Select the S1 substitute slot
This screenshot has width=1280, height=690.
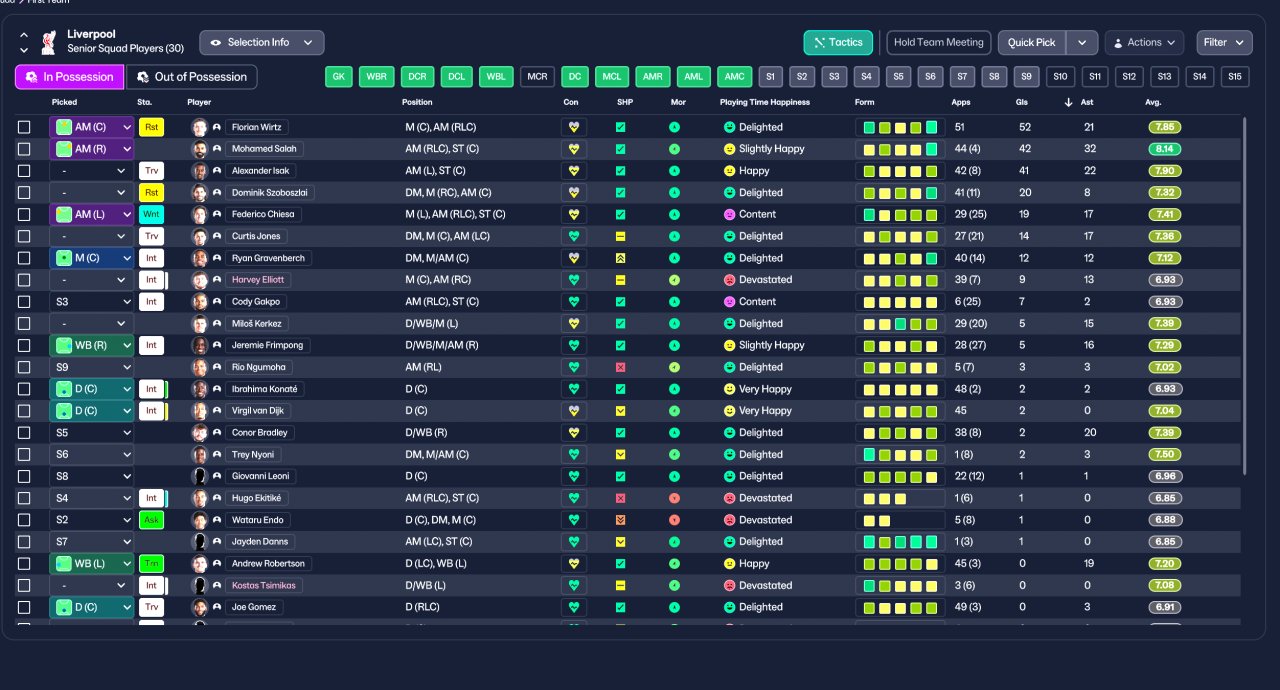click(x=770, y=77)
